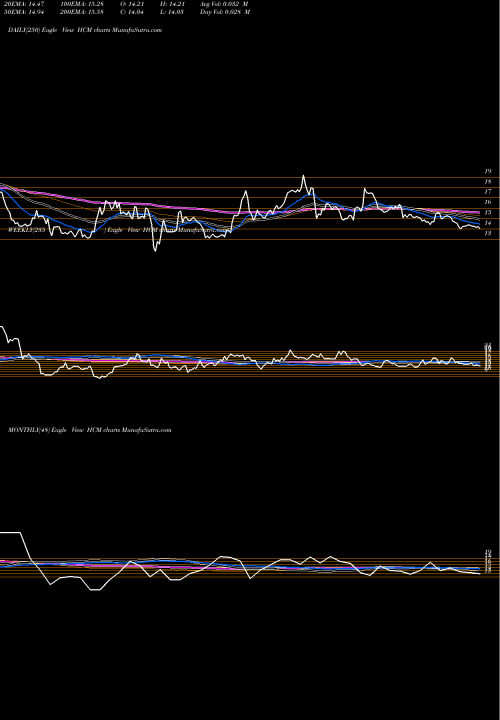500x720 pixels.
Task: Click the 18 price axis label
Action: pos(488,181)
